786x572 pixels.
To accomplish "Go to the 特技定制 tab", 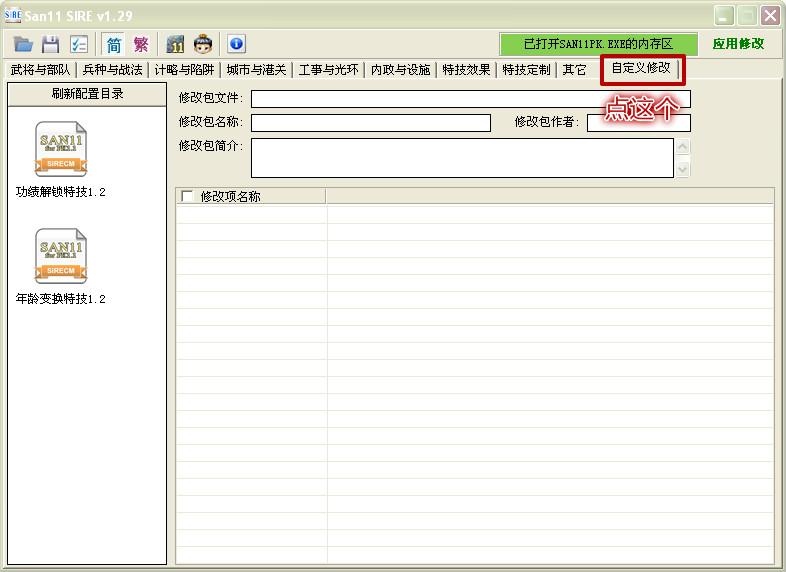I will pos(526,70).
